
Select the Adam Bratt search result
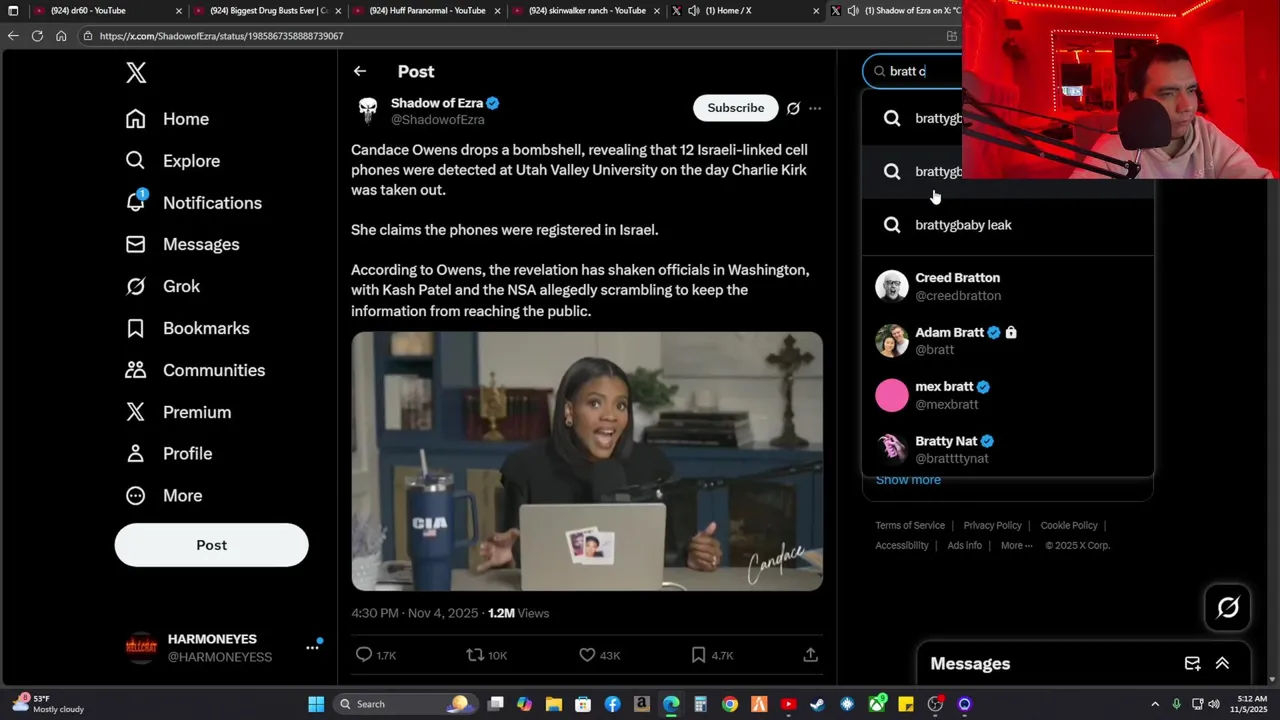(x=1008, y=340)
